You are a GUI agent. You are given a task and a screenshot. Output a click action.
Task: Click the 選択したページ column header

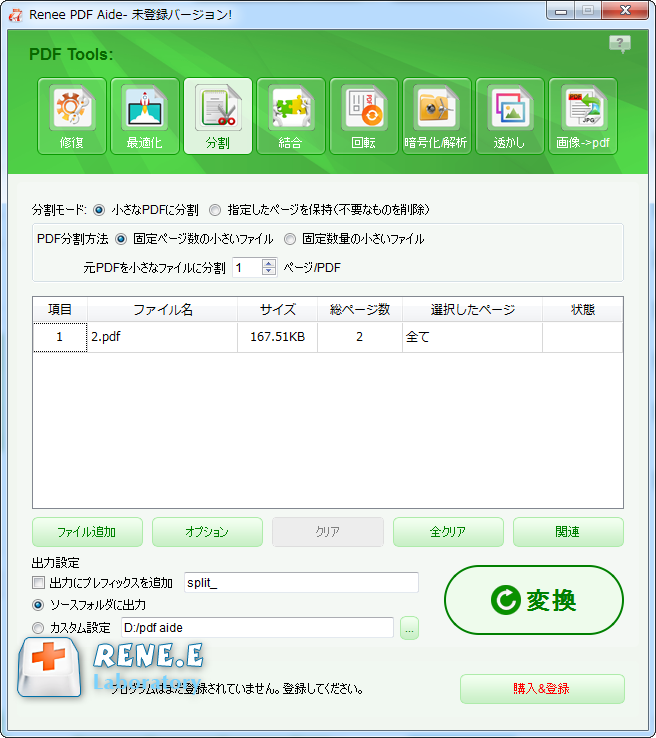[x=472, y=309]
